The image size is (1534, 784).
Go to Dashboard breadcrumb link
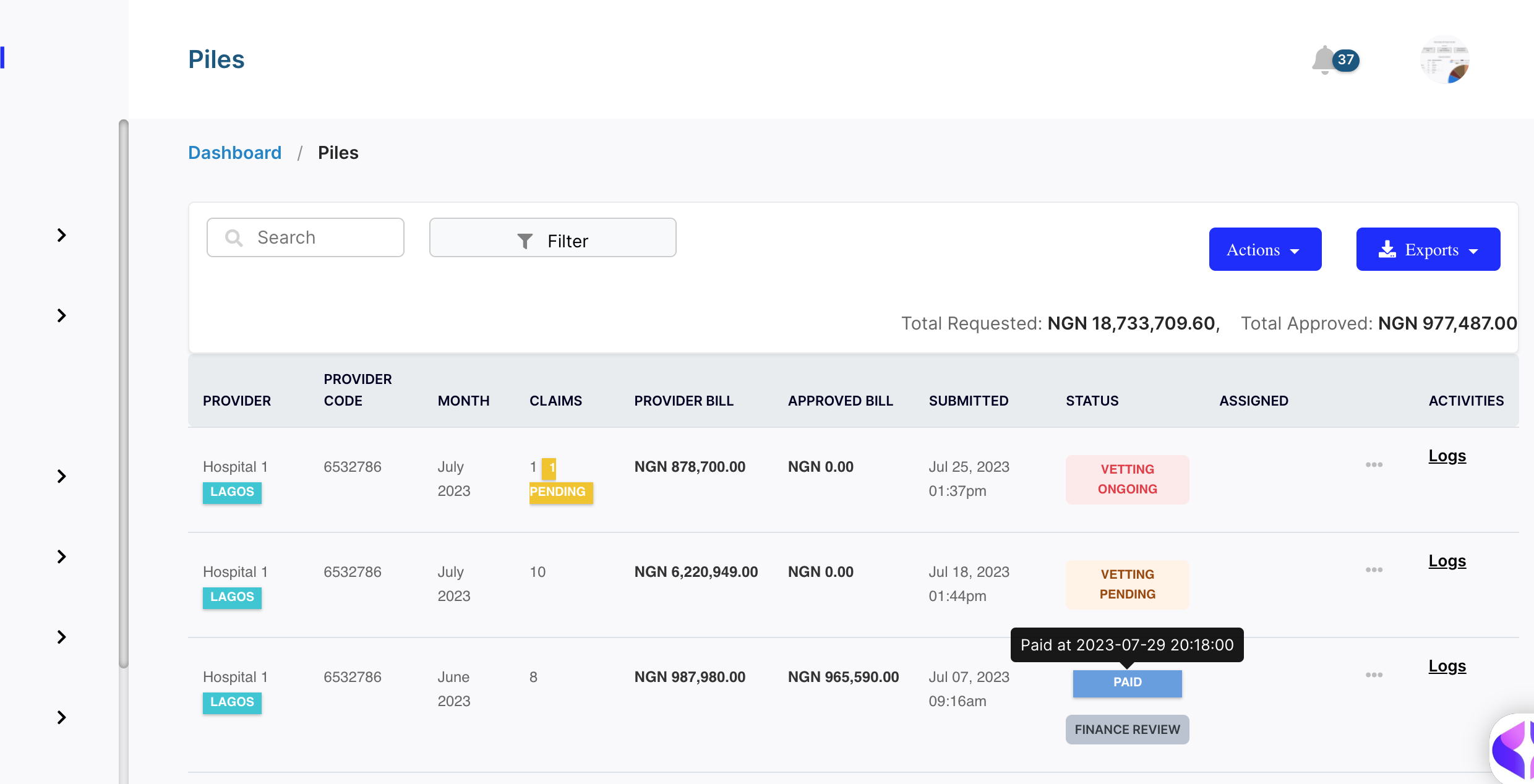coord(234,153)
